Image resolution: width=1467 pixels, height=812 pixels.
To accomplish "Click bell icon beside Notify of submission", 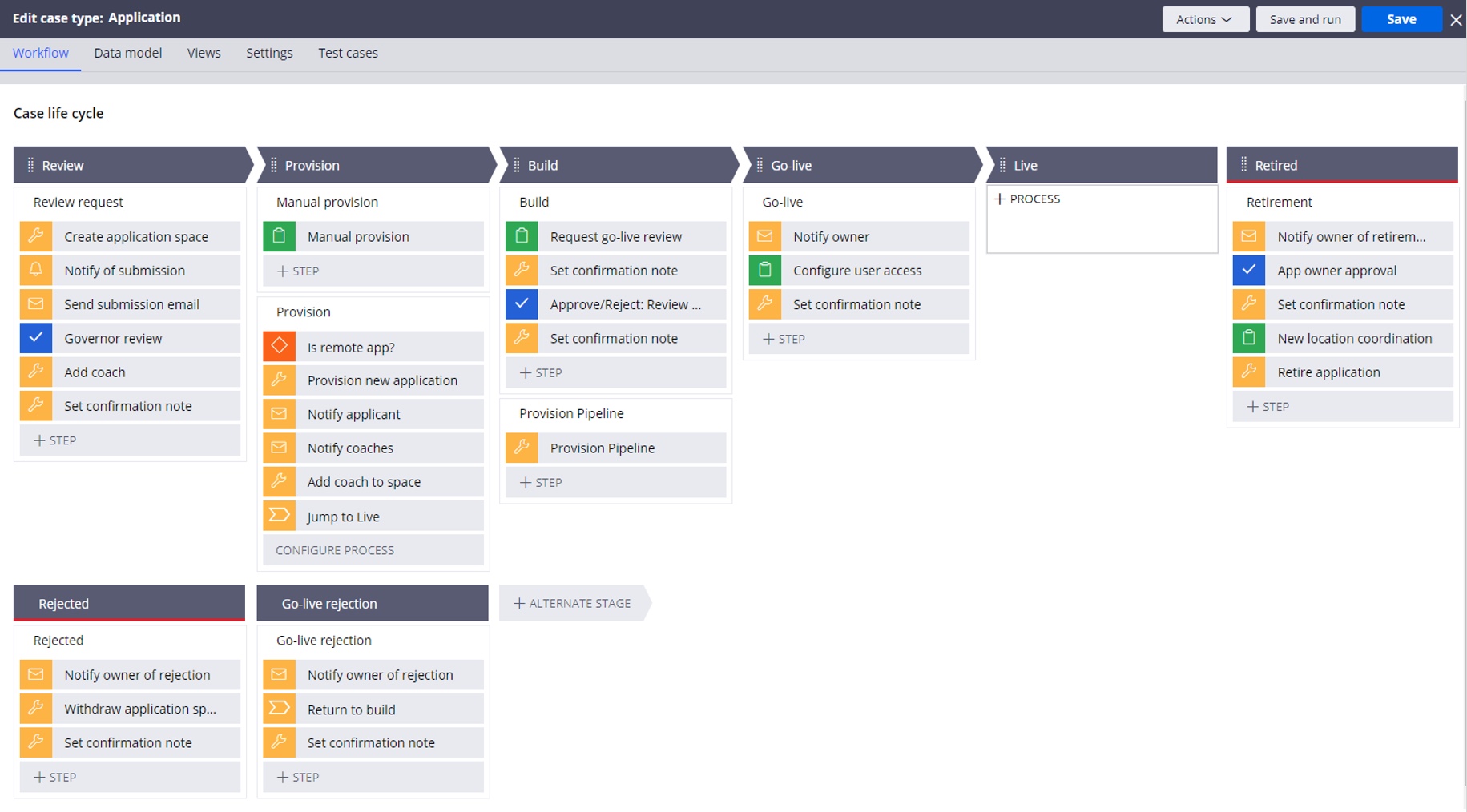I will pos(36,270).
